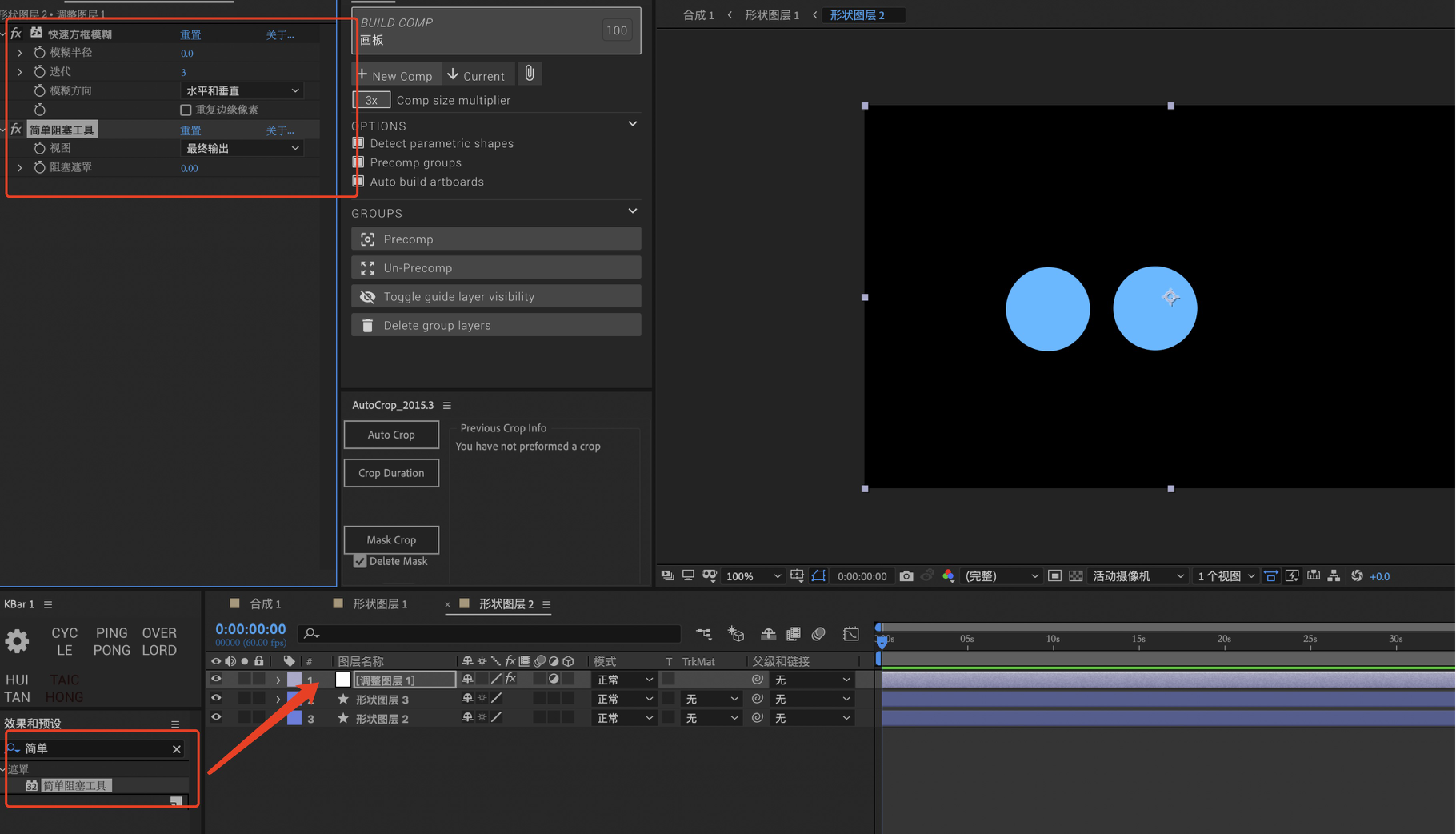Image resolution: width=1456 pixels, height=834 pixels.
Task: Open the 100% magnification dropdown
Action: pyautogui.click(x=753, y=576)
